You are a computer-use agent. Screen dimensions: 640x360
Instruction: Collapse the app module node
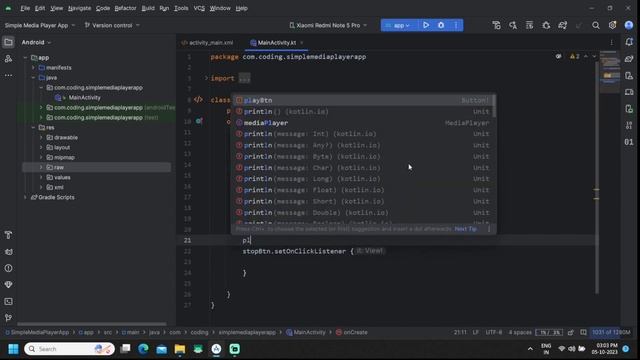25,58
